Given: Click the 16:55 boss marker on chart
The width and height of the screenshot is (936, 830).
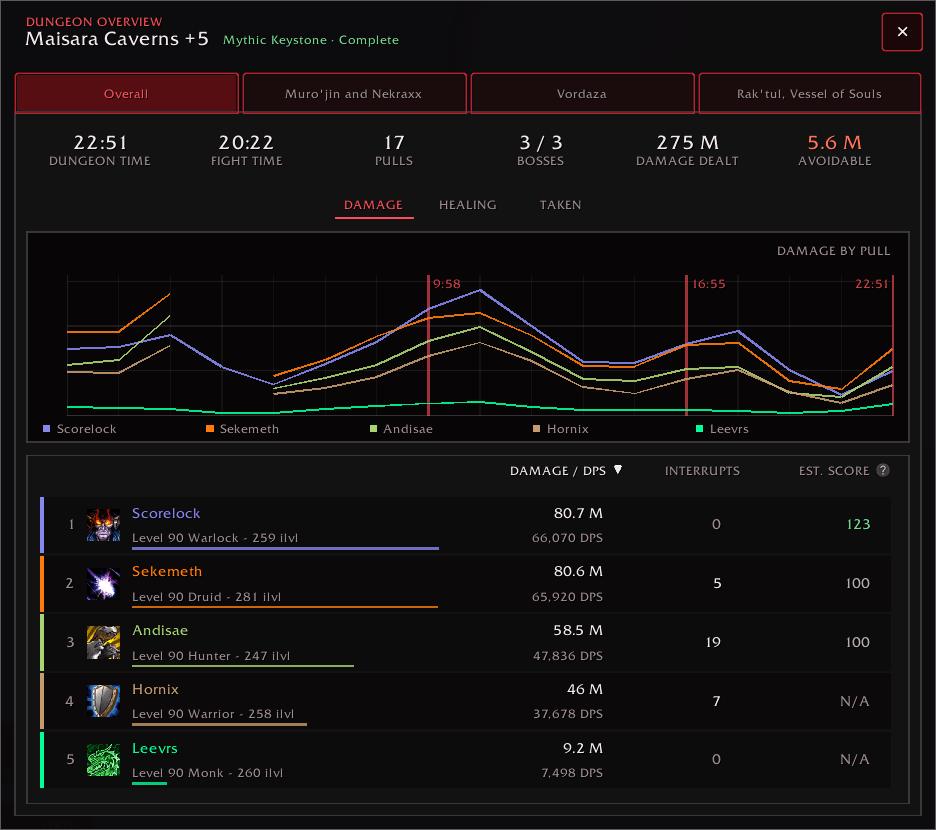Looking at the screenshot, I should click(686, 345).
